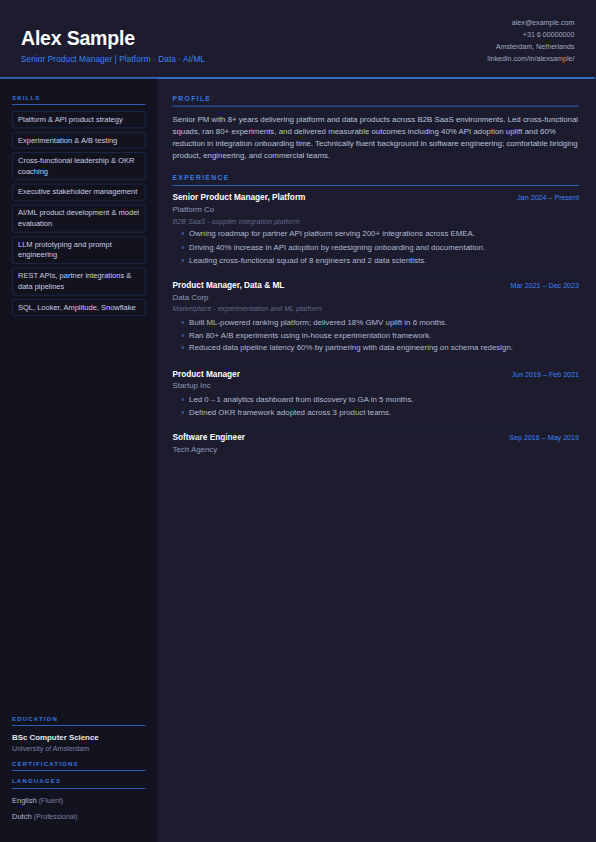
Task: Click the LANGUAGES section heading
Action: [x=37, y=781]
